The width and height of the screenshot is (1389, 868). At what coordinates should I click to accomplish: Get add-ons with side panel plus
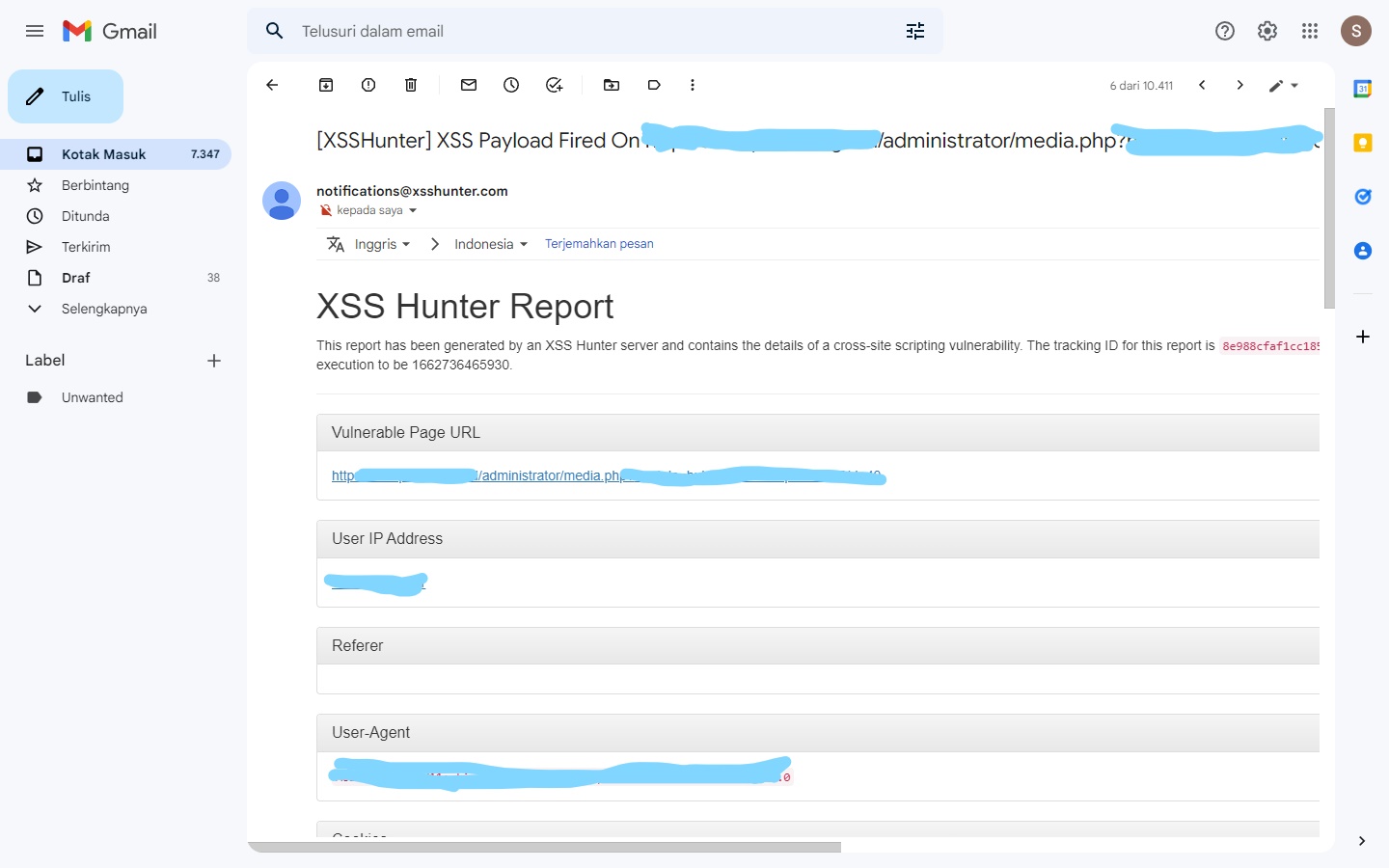(1363, 337)
